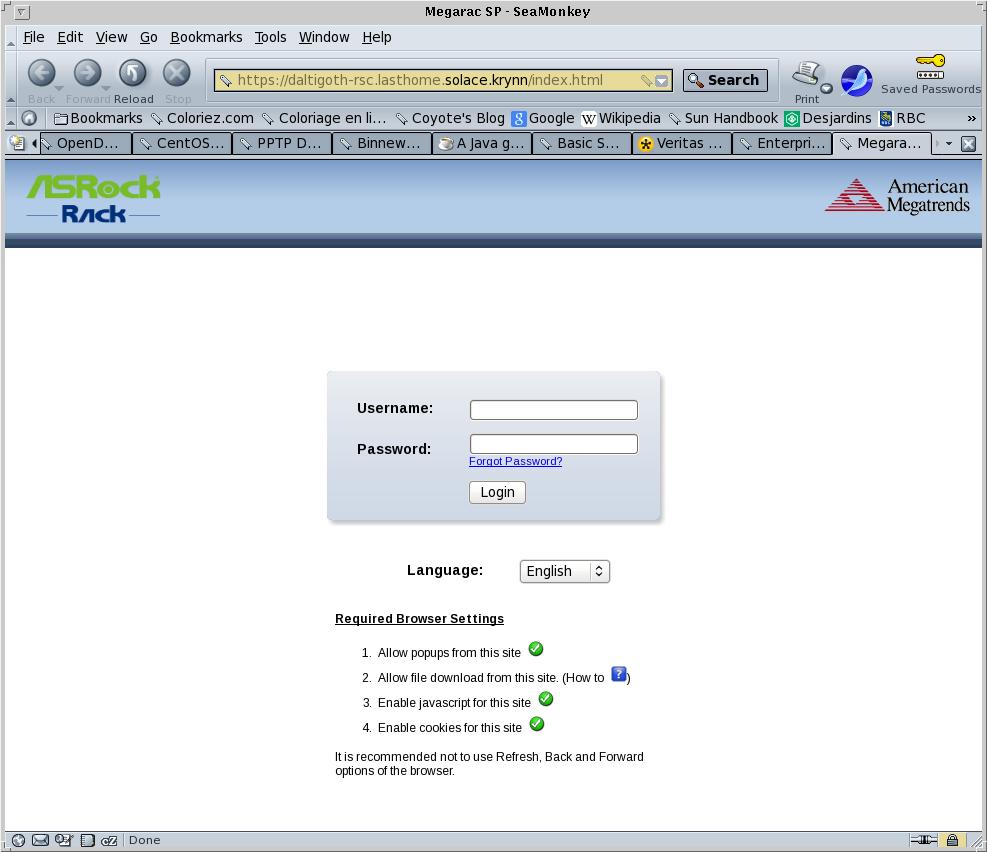Viewport: 987px width, 852px height.
Task: Switch to the Veritas tab
Action: pyautogui.click(x=681, y=143)
